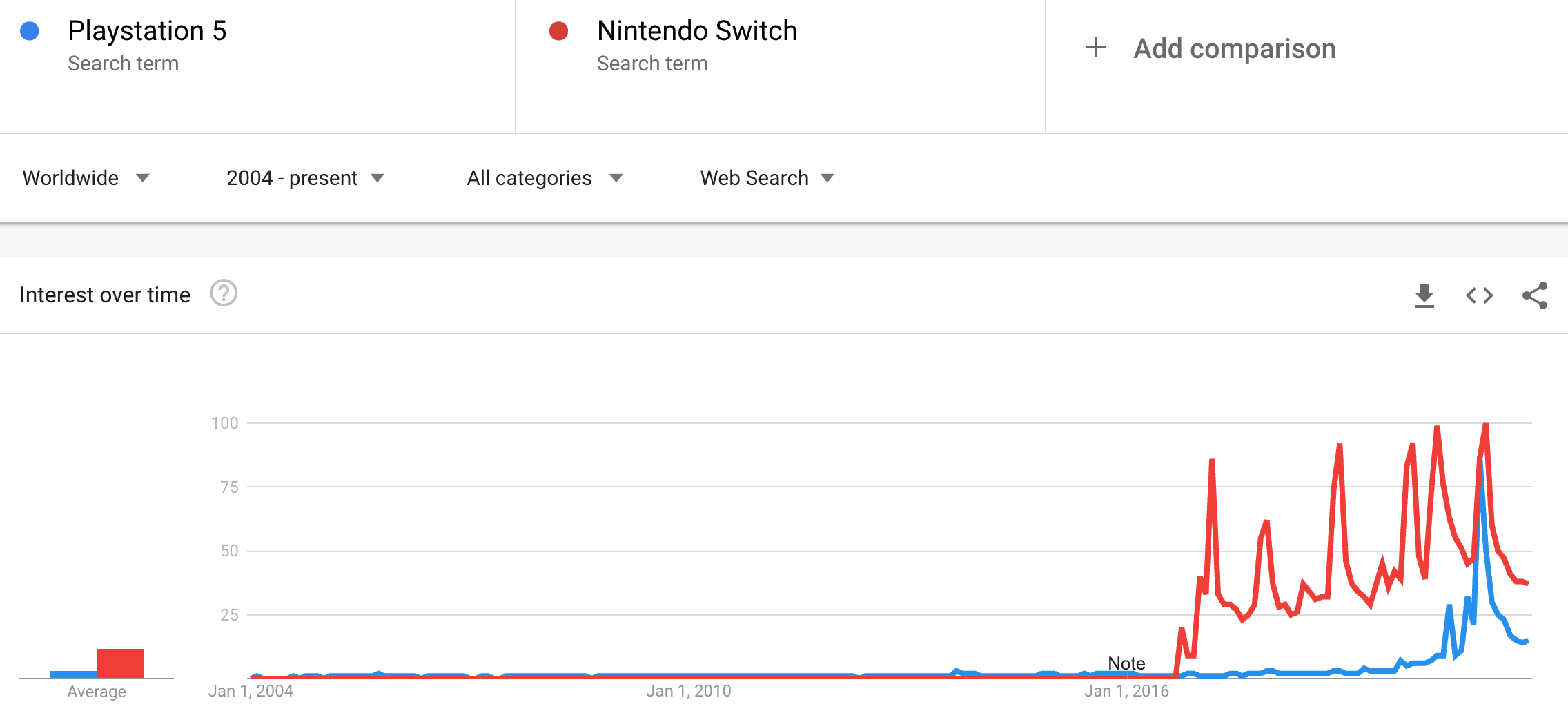This screenshot has height=711, width=1568.
Task: Open the Worldwide region dropdown
Action: click(x=86, y=178)
